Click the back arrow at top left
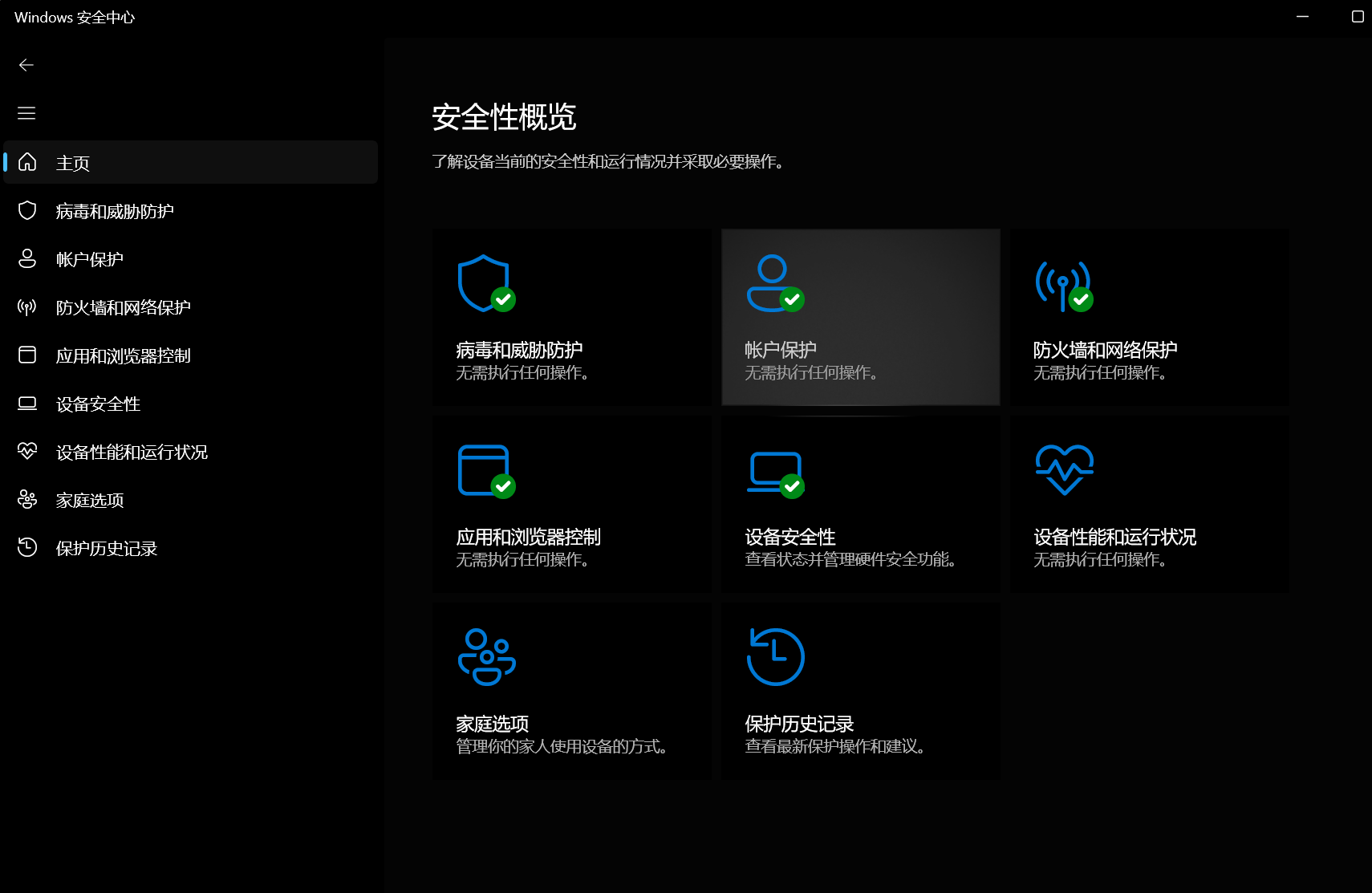Image resolution: width=1372 pixels, height=893 pixels. (x=26, y=64)
